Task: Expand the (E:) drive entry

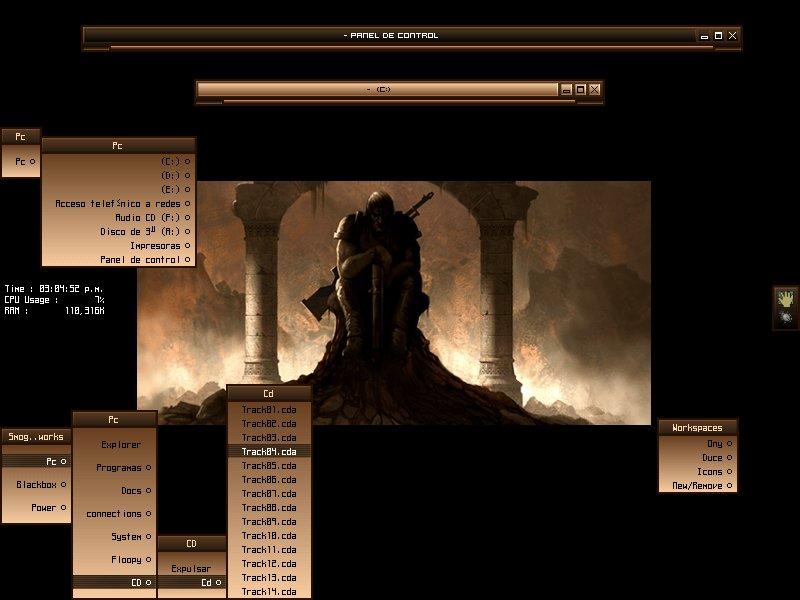Action: (x=118, y=189)
